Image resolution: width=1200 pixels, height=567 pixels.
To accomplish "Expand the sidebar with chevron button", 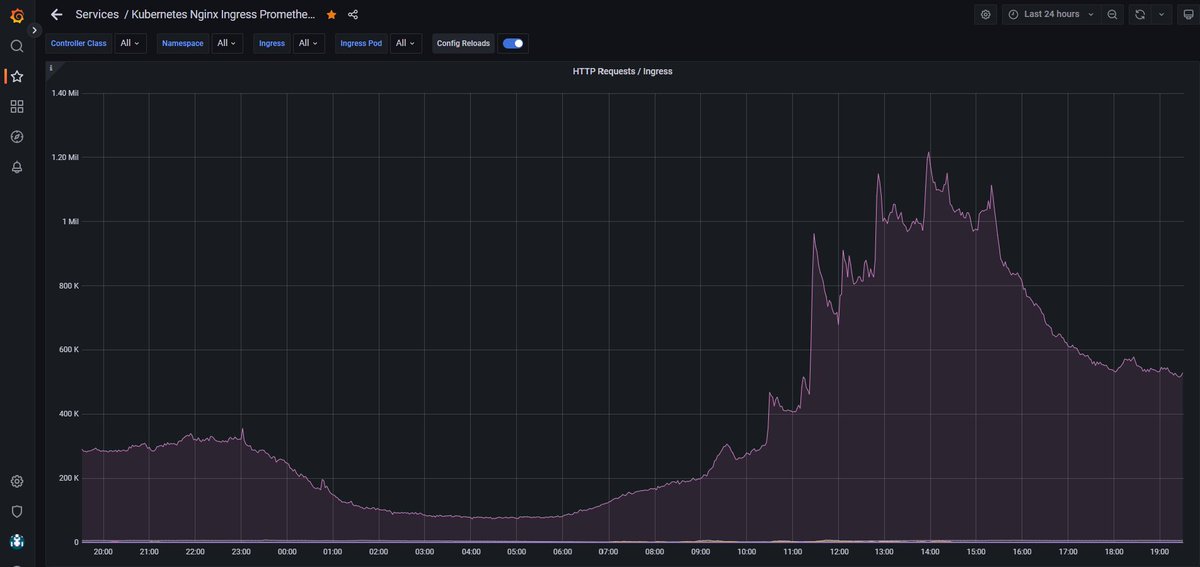I will (x=35, y=31).
